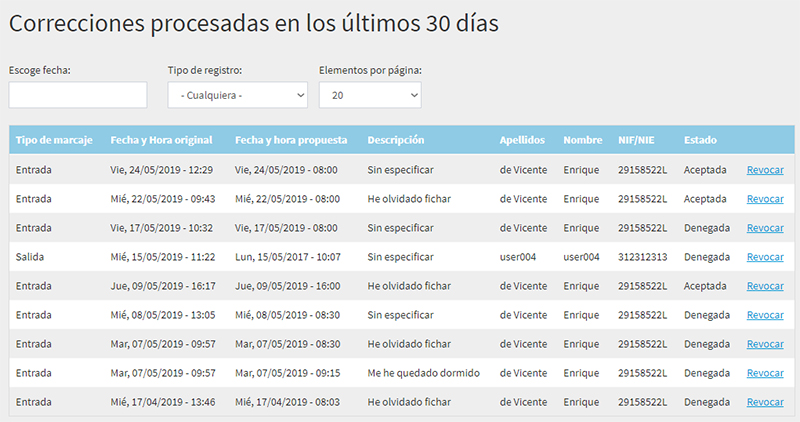Select the Salida marcaje type cell

pyautogui.click(x=30, y=257)
